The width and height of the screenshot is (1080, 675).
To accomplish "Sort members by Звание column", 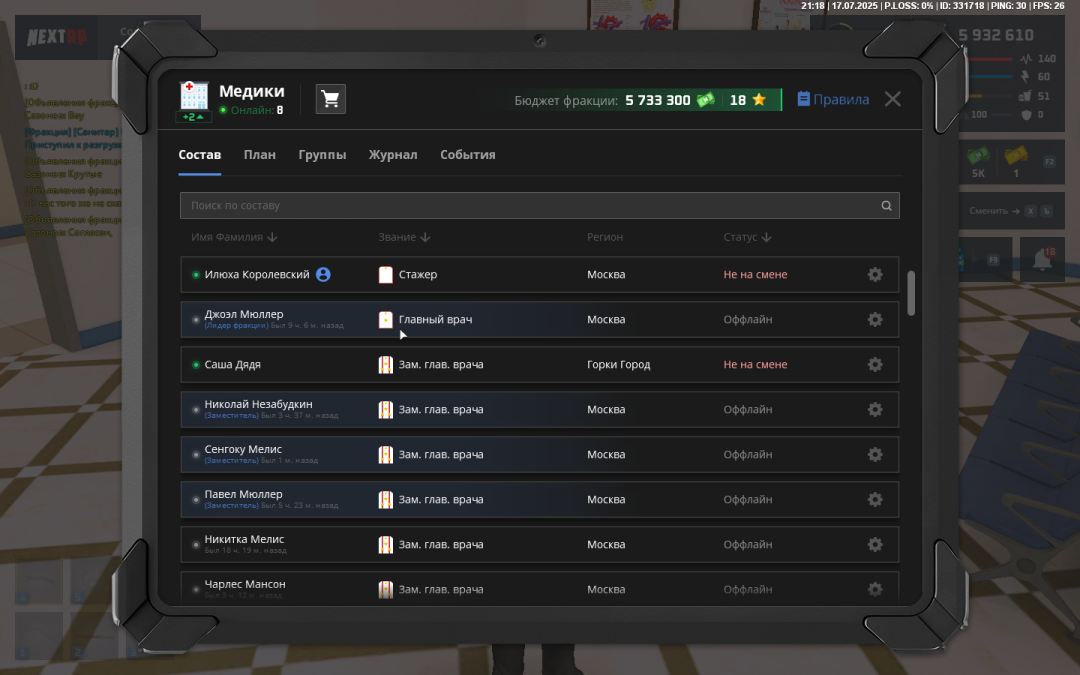I will 404,237.
